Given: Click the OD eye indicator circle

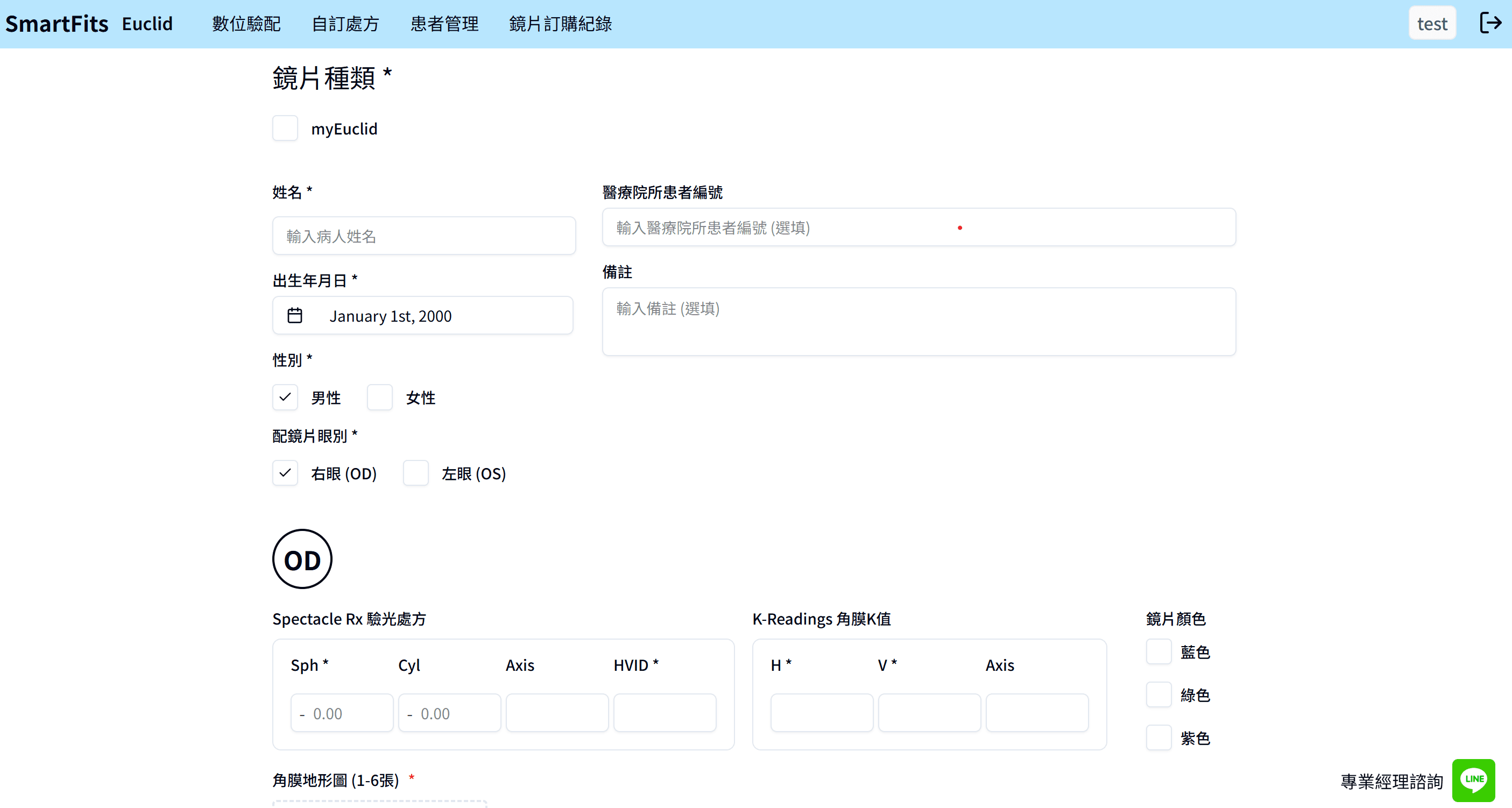Looking at the screenshot, I should point(302,558).
